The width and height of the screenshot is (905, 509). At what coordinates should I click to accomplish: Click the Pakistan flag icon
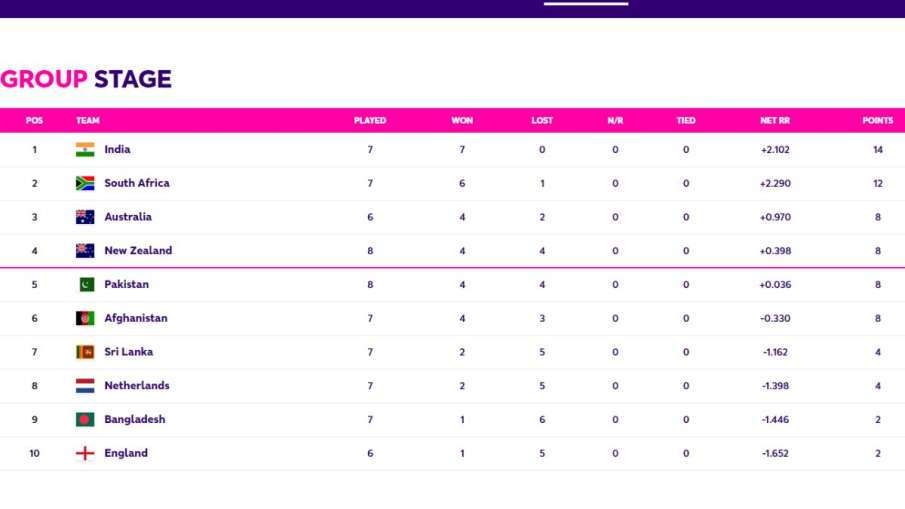click(85, 285)
